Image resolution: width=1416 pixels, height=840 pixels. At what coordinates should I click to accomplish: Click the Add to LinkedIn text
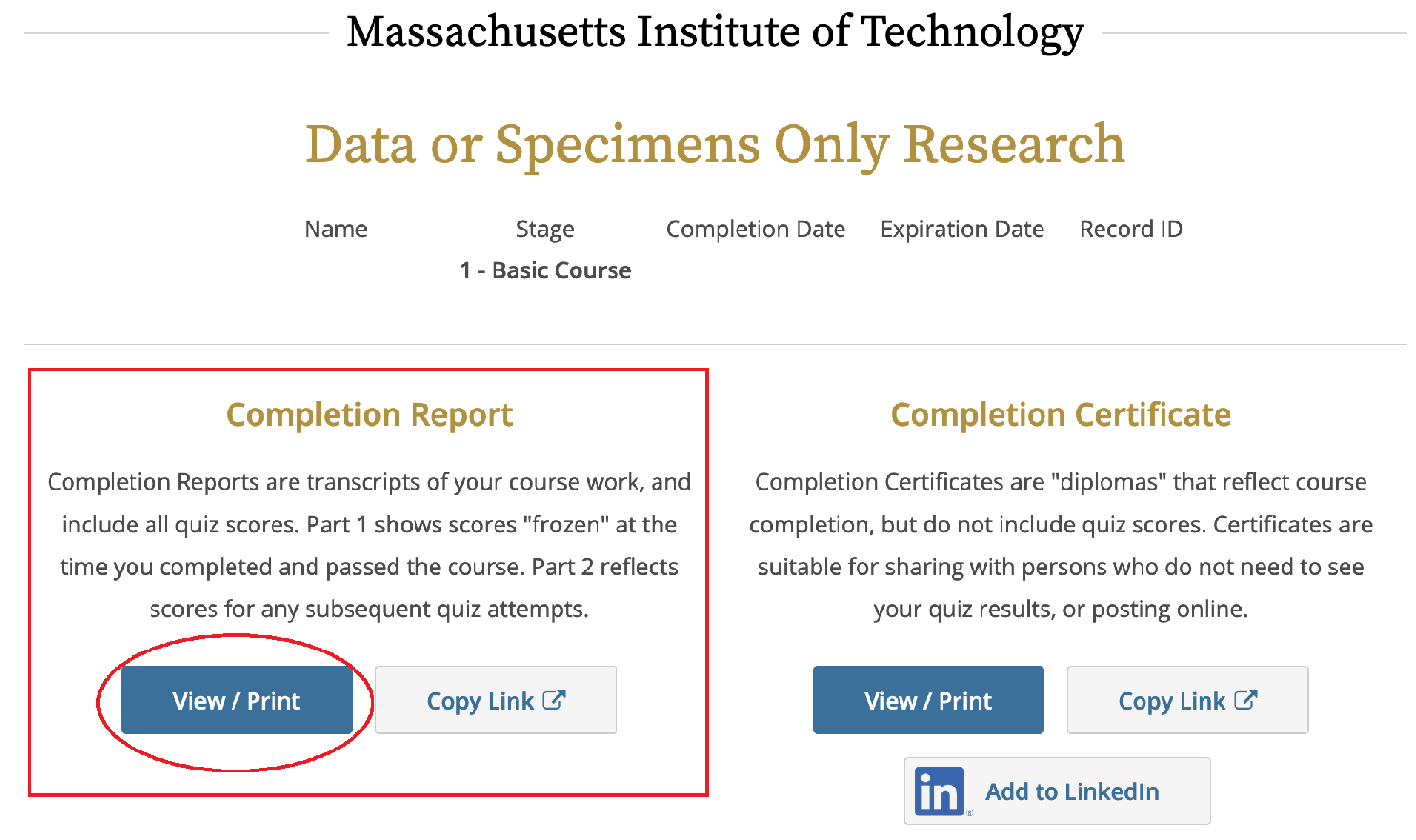click(x=1072, y=791)
